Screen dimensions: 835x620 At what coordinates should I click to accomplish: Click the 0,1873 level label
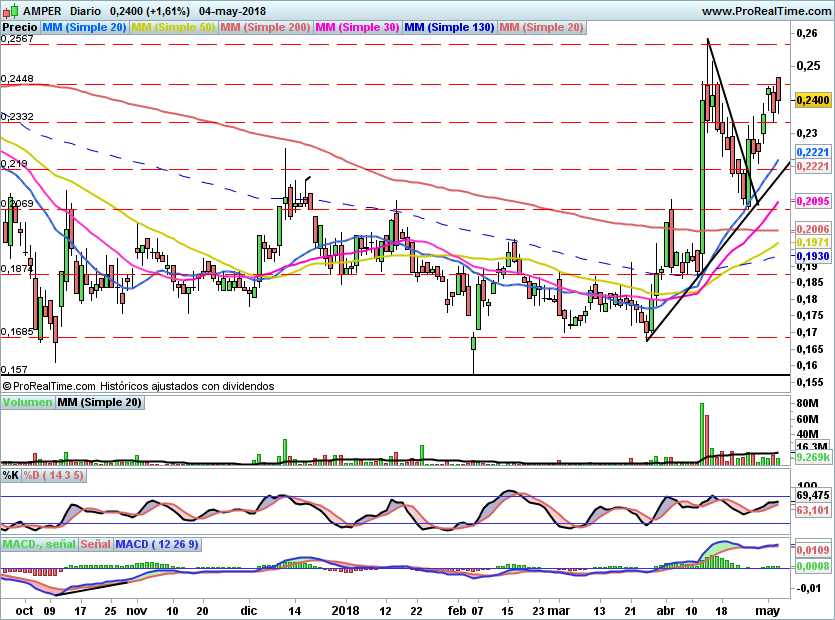17,269
